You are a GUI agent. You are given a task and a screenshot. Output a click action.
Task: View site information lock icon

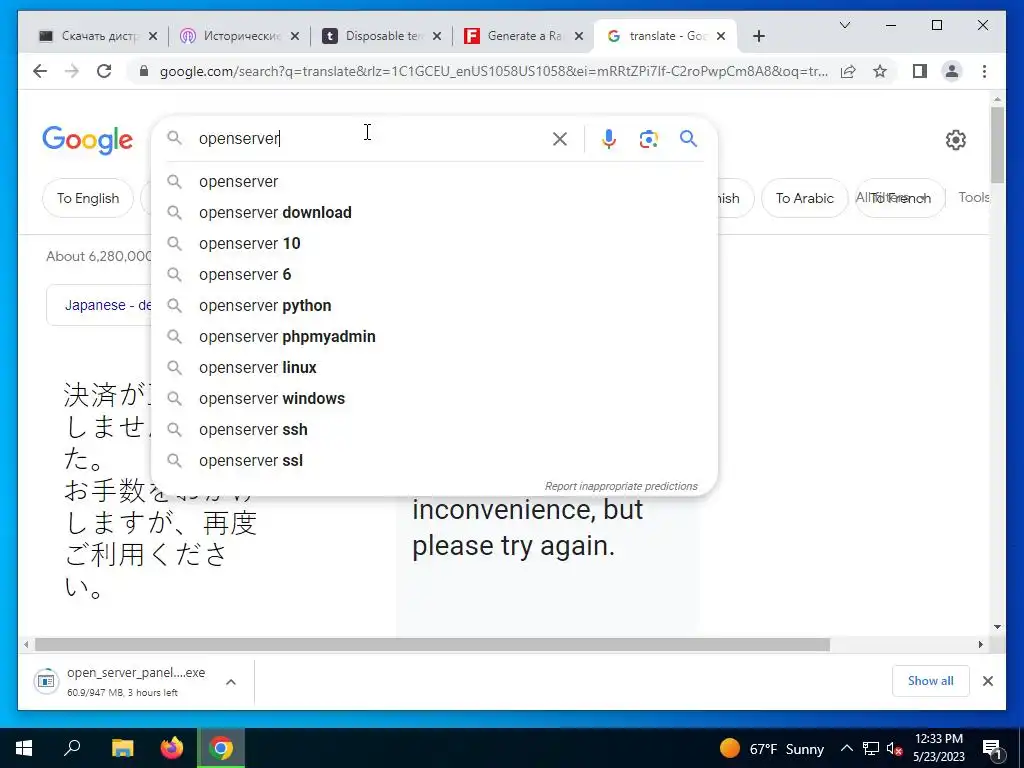click(144, 71)
